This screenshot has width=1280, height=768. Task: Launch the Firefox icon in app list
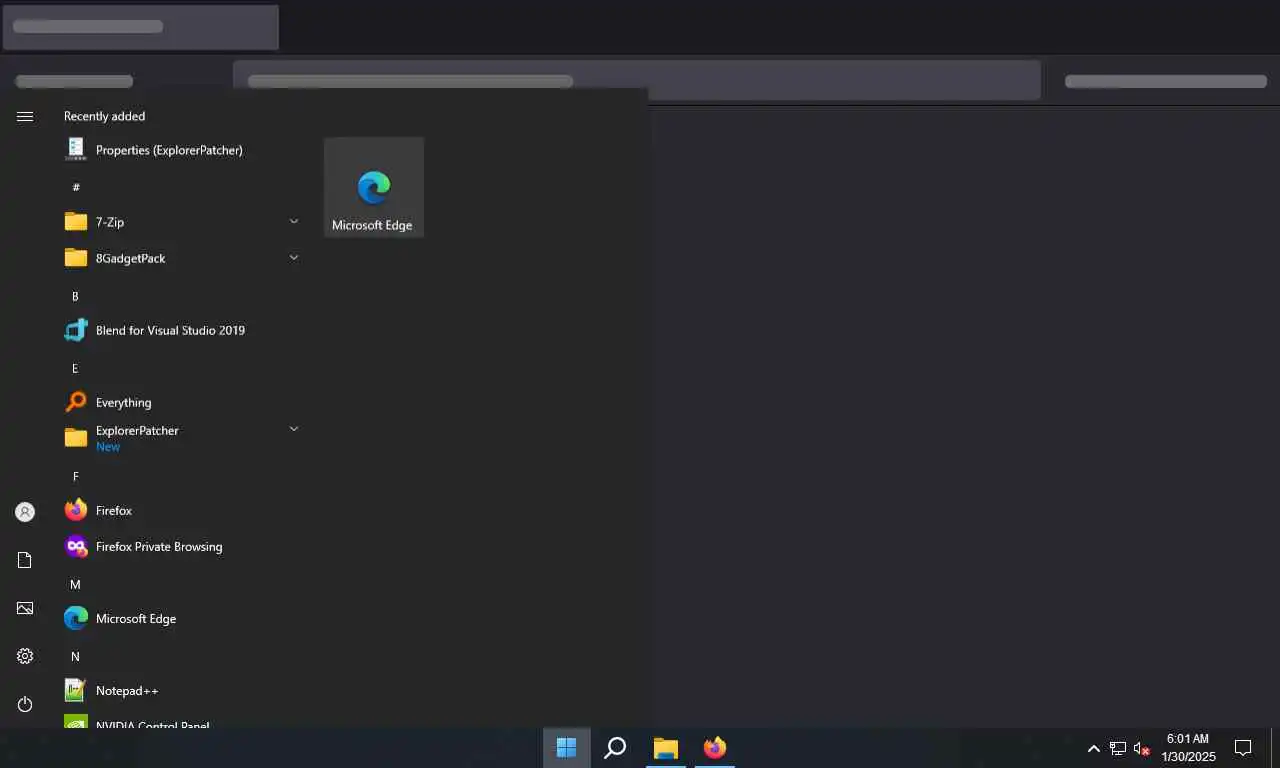pyautogui.click(x=76, y=510)
